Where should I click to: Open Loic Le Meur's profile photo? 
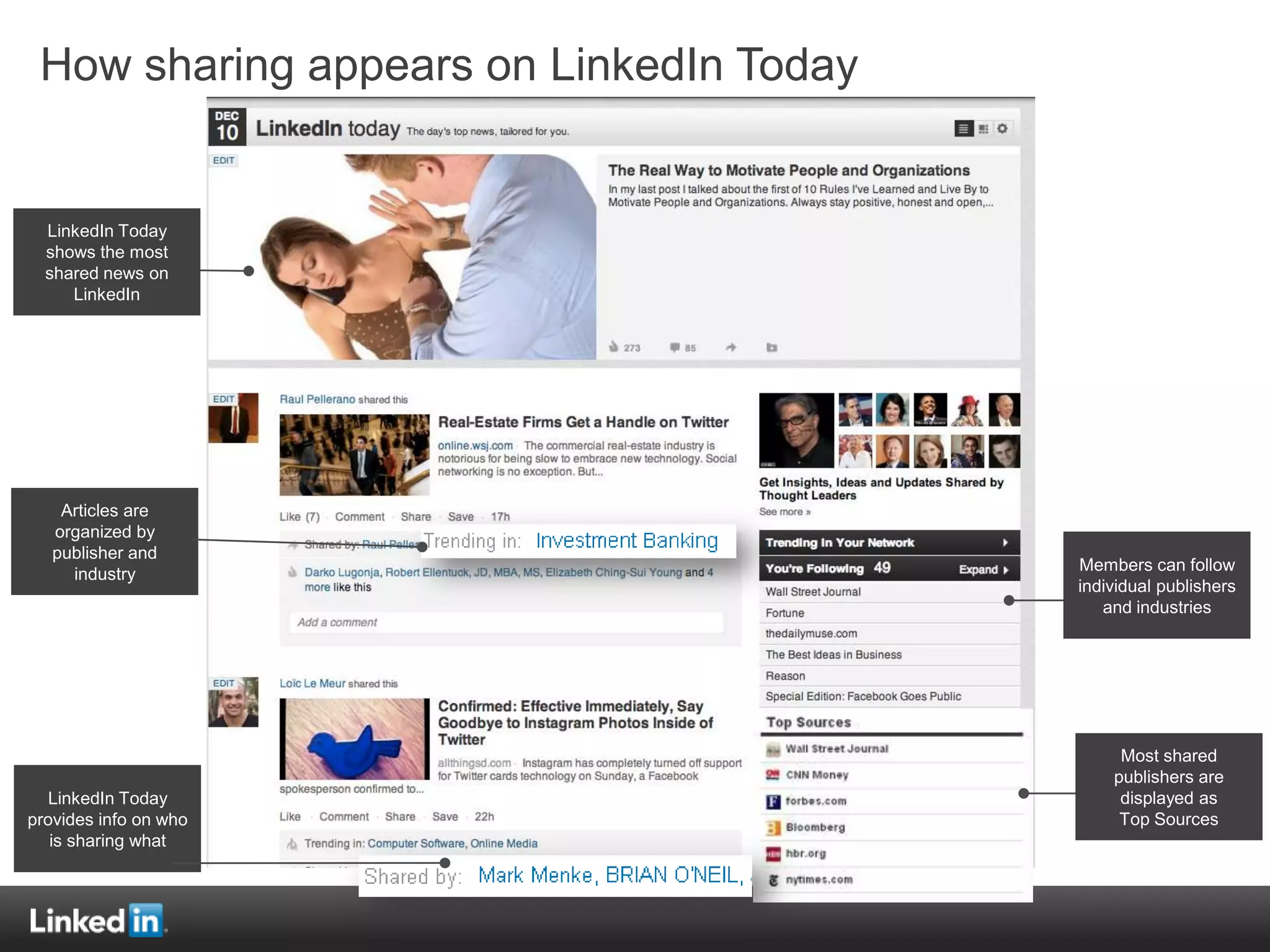233,702
